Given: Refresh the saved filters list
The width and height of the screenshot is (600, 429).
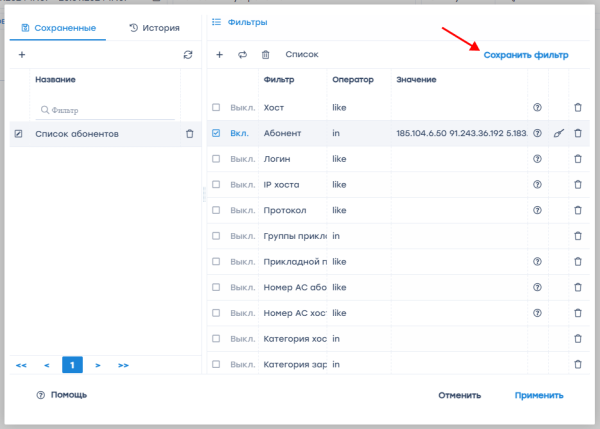Looking at the screenshot, I should 187,55.
